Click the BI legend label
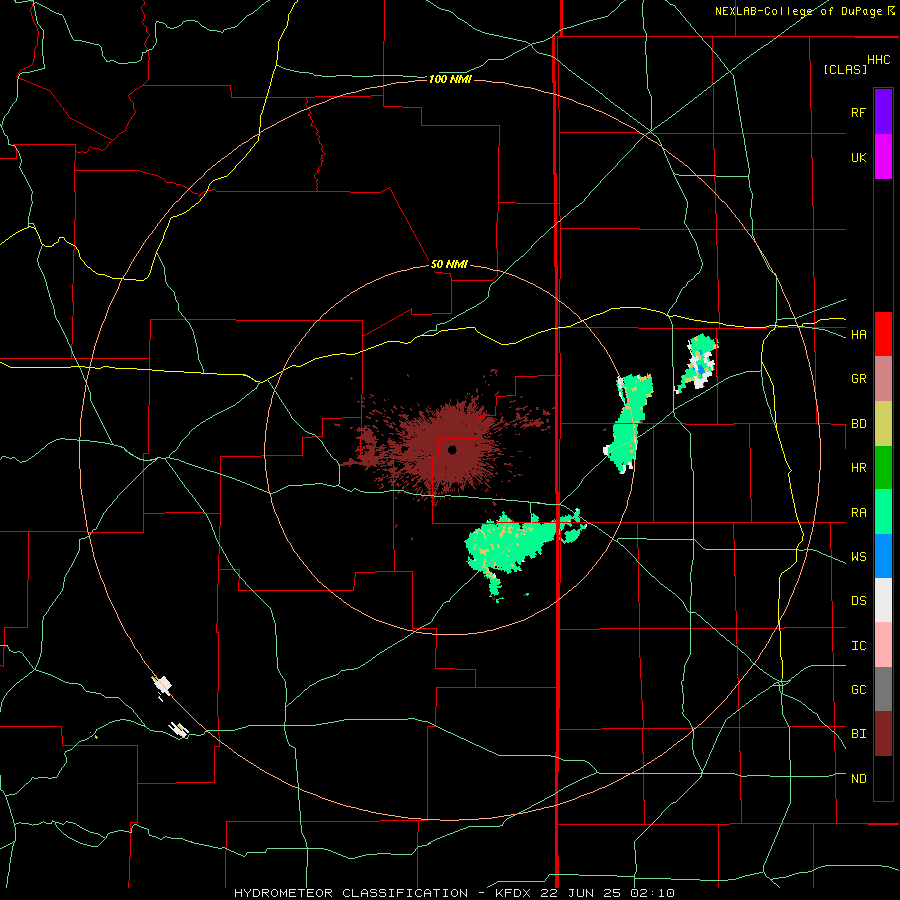900x900 pixels. click(x=858, y=734)
